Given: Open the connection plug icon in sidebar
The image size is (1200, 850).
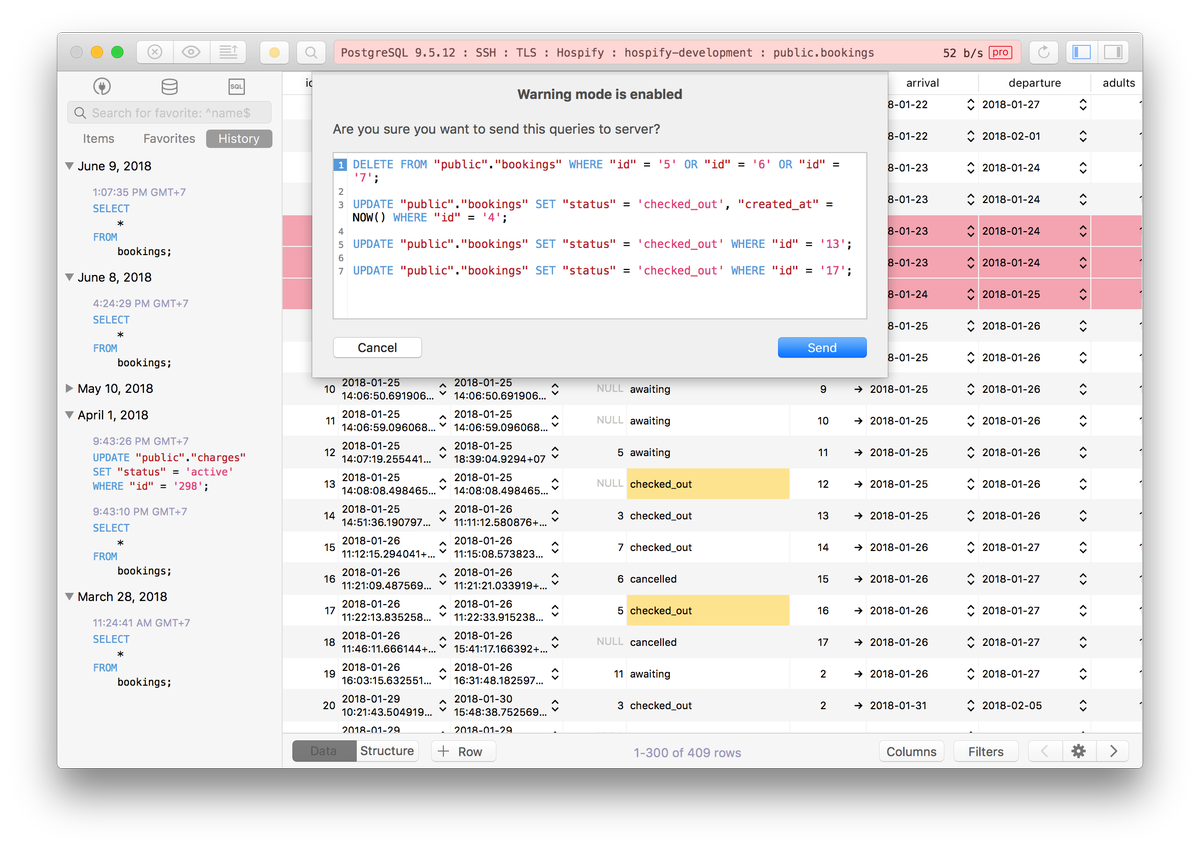Looking at the screenshot, I should (x=102, y=87).
